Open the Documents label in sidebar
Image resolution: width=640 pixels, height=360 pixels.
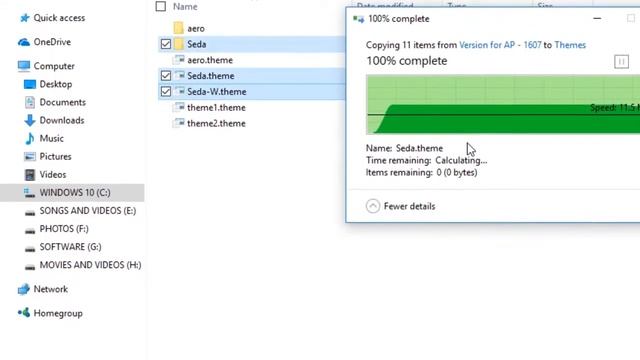coord(62,102)
